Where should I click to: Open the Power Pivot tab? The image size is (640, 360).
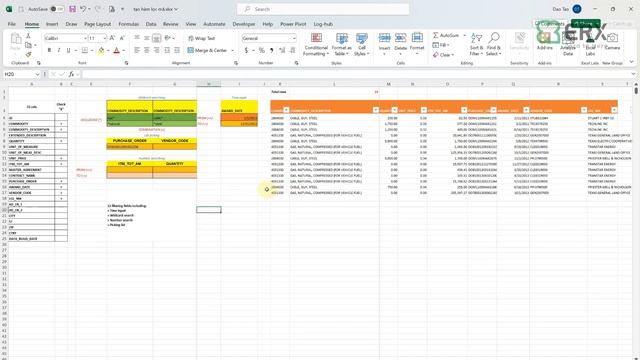coord(293,24)
